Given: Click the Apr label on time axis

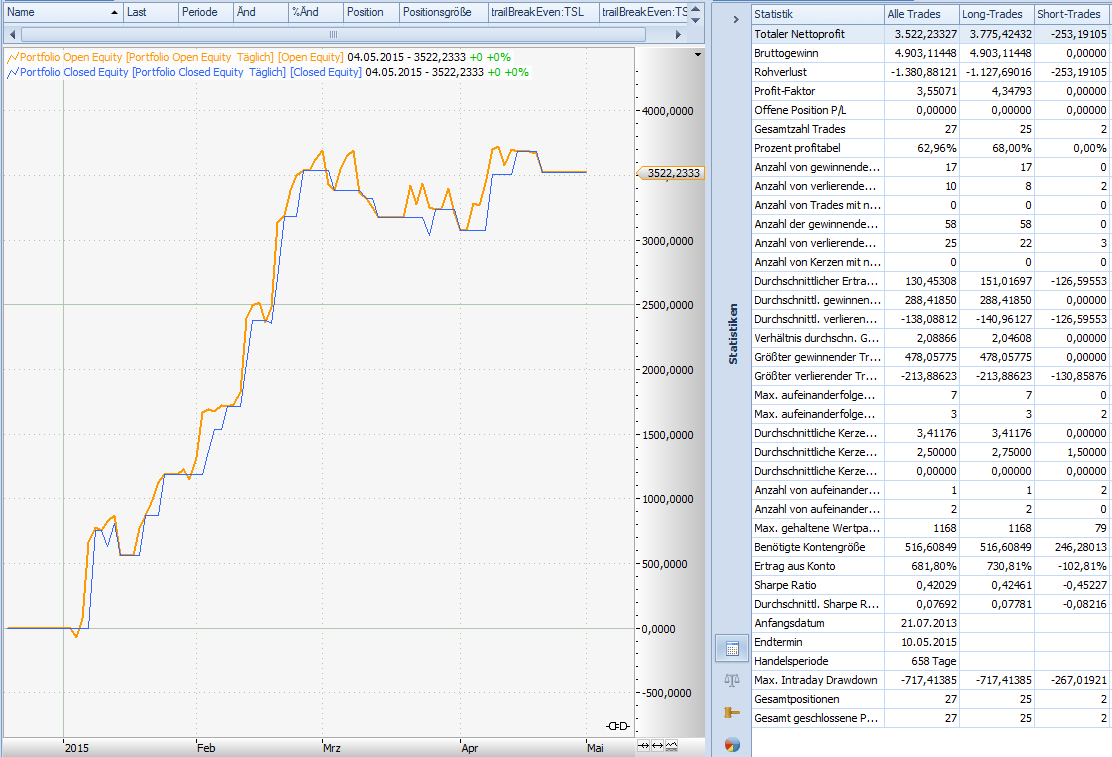Looking at the screenshot, I should click(x=469, y=748).
